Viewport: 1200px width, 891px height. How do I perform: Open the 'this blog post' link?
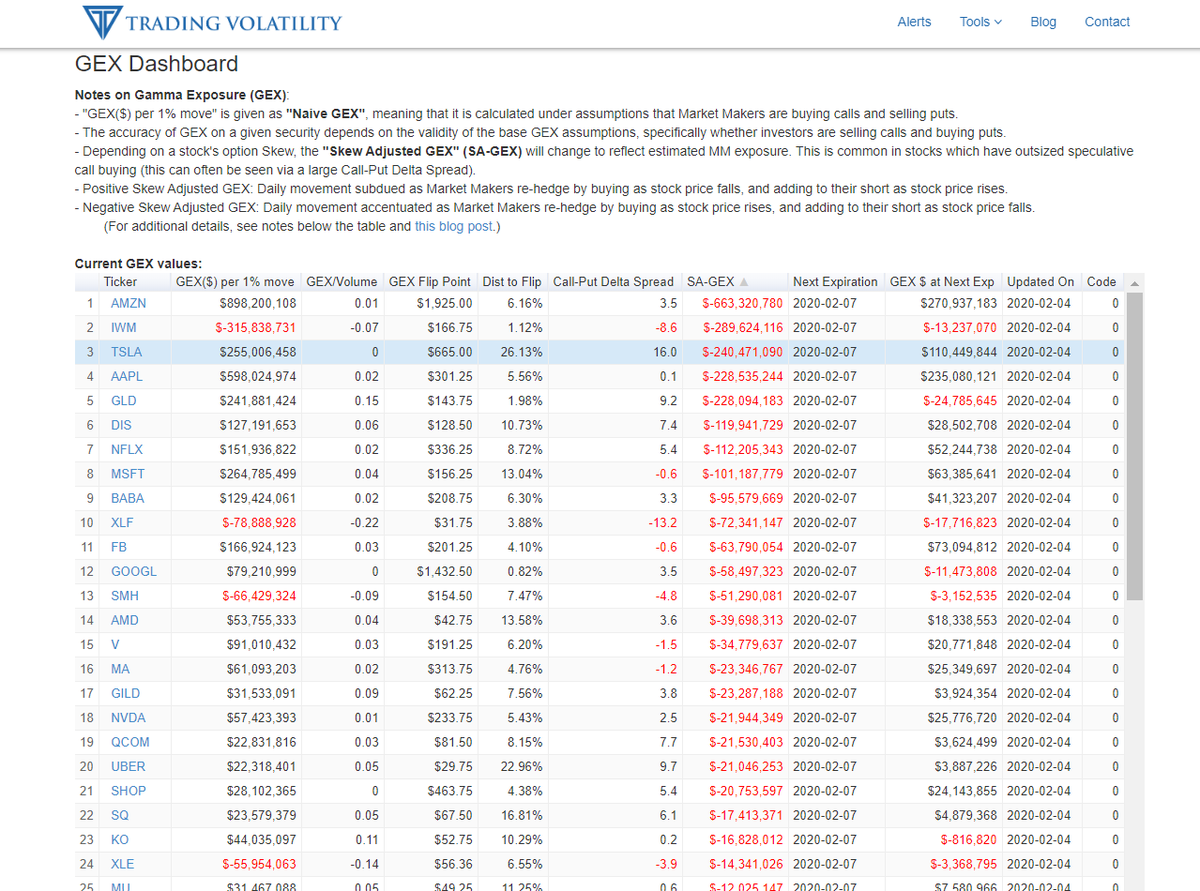(x=455, y=226)
